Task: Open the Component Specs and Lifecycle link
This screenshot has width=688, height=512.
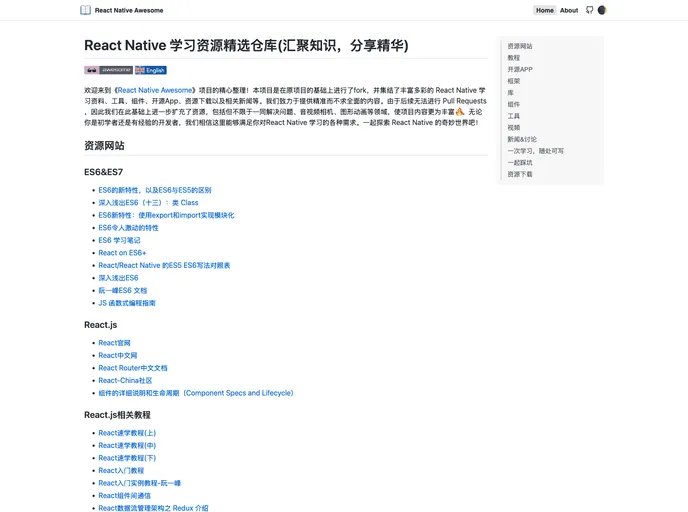Action: tap(196, 393)
